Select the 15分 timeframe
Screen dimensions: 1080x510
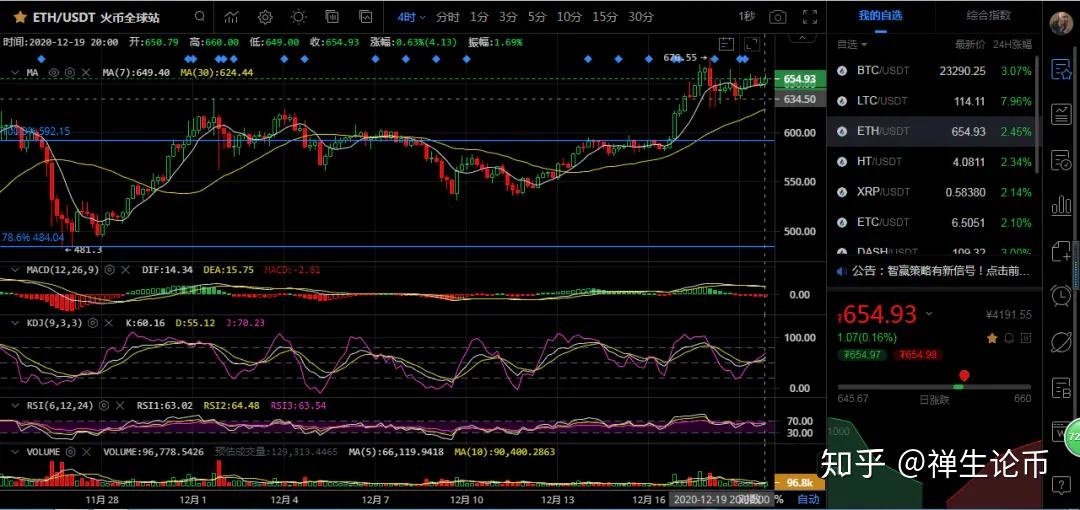[x=605, y=17]
